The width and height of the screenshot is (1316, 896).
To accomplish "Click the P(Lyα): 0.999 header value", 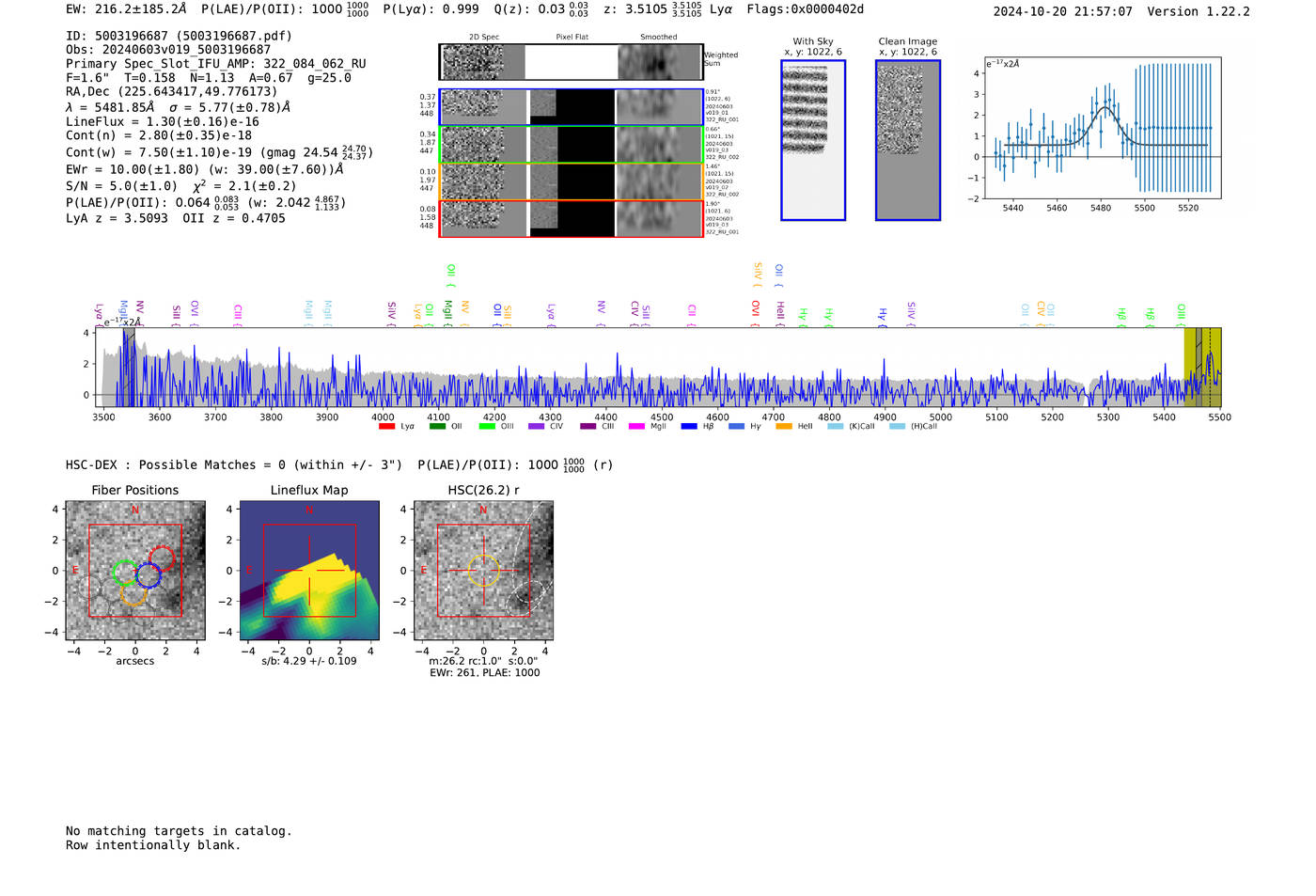I will pos(431,9).
